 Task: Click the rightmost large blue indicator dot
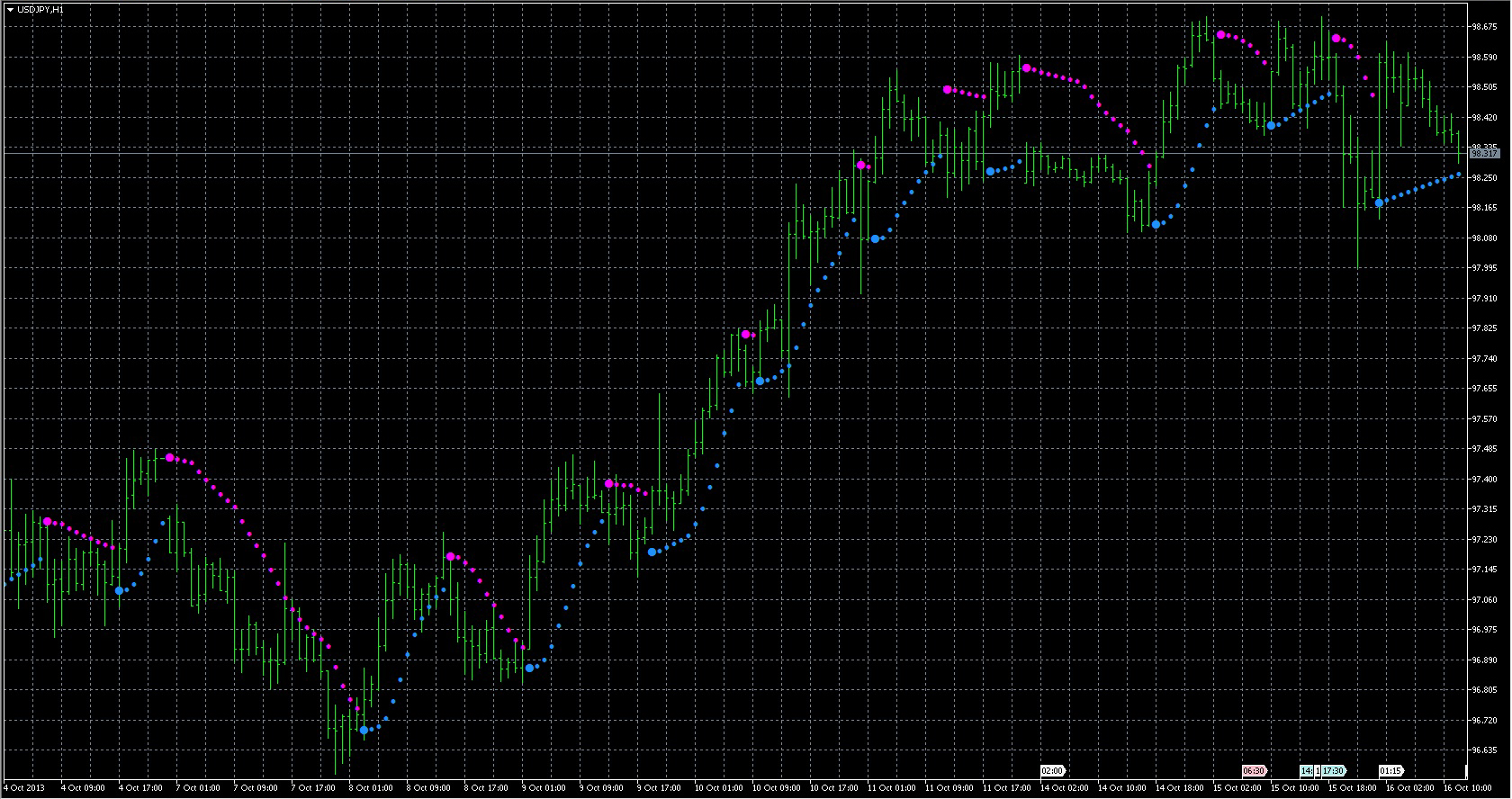[1379, 203]
